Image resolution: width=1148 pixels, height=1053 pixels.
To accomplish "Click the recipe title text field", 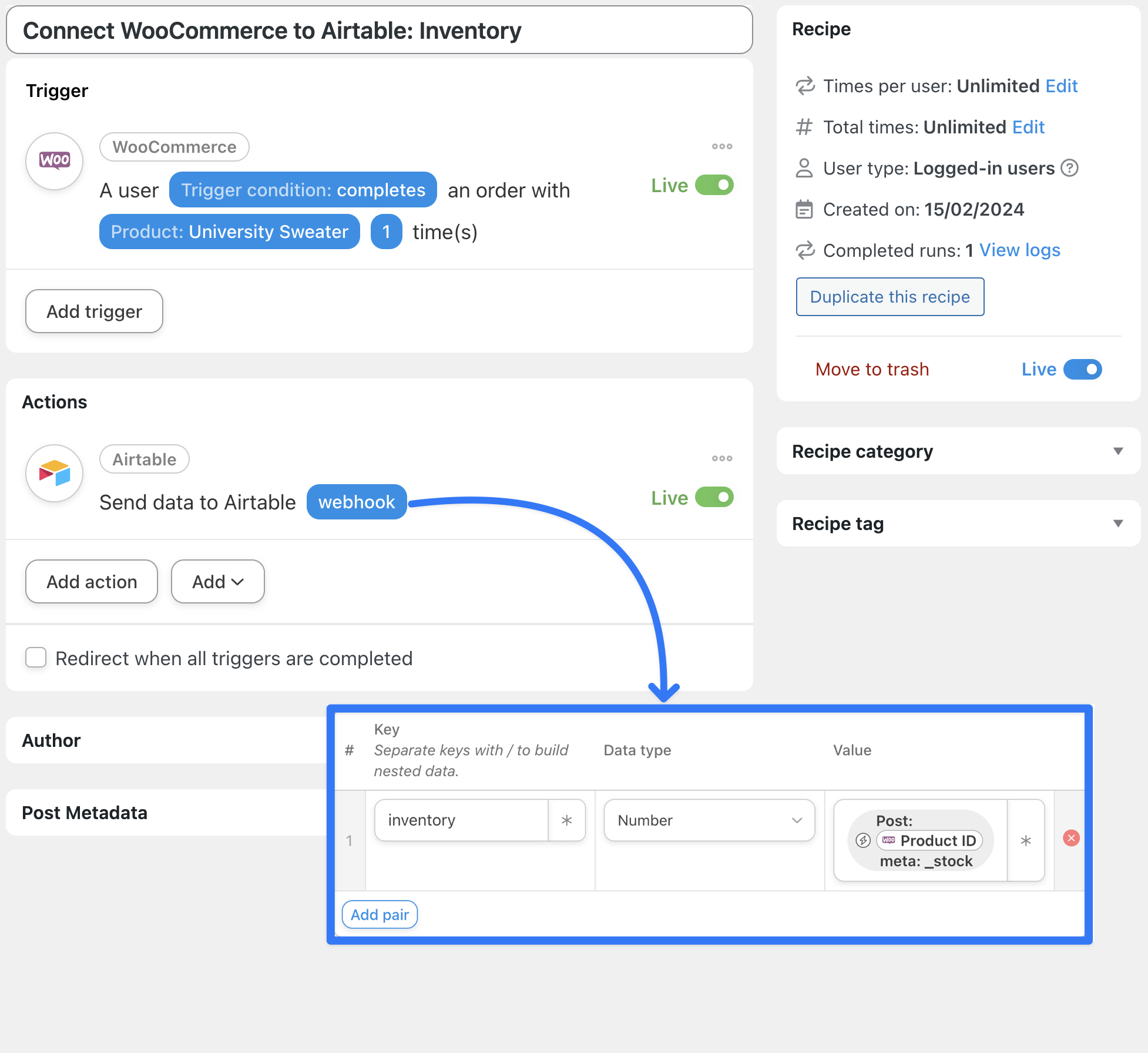I will coord(379,31).
